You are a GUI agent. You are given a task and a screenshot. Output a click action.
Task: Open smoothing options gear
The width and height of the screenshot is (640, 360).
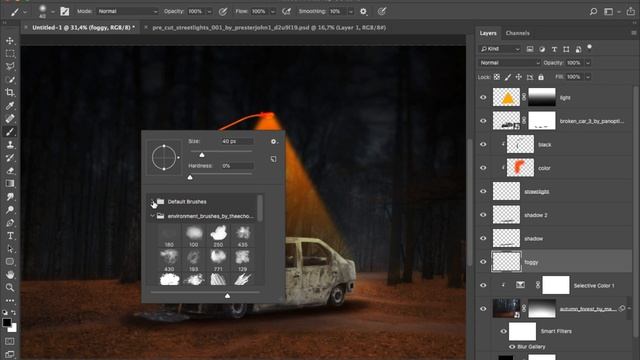[x=363, y=11]
